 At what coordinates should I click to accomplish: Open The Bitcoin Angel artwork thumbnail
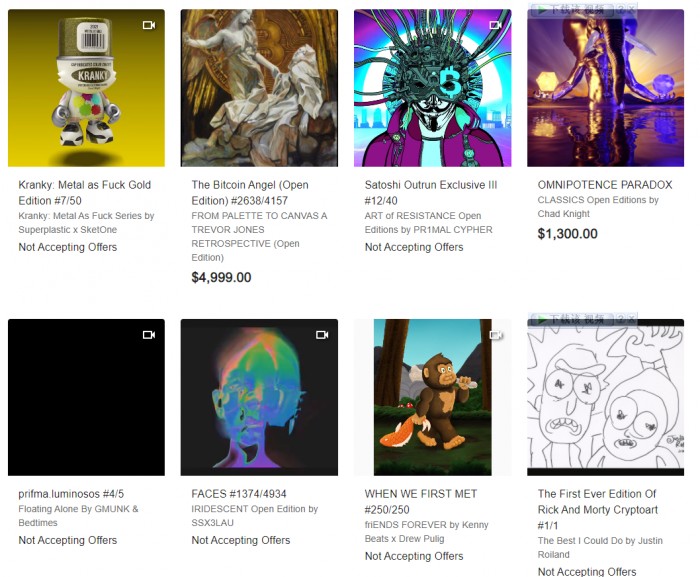(x=259, y=88)
